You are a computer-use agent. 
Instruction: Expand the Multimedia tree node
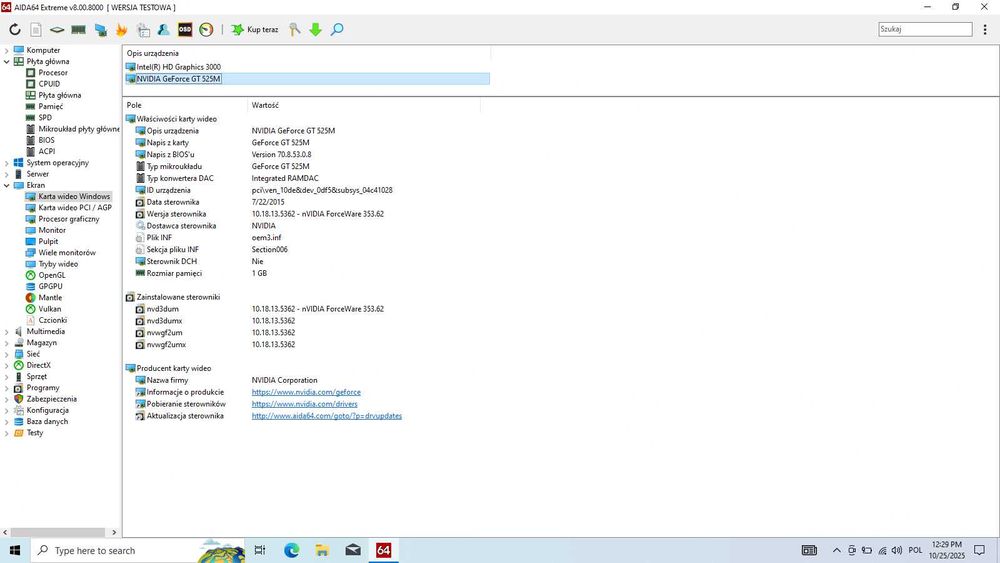[x=6, y=332]
